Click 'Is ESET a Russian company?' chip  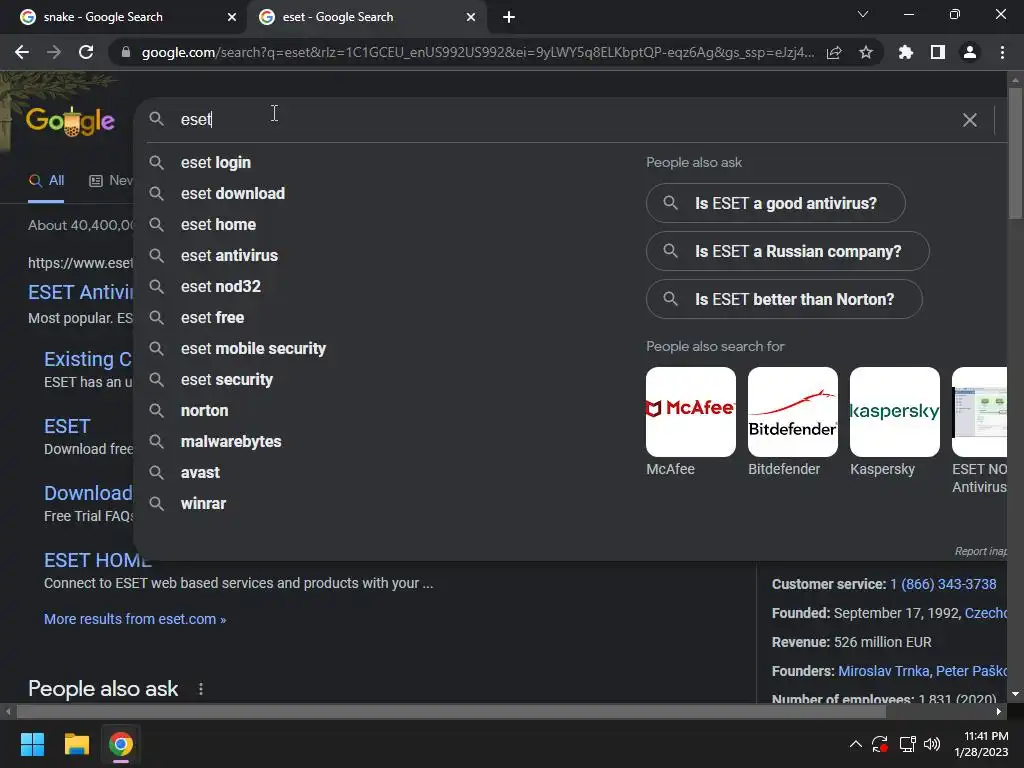pyautogui.click(x=788, y=251)
